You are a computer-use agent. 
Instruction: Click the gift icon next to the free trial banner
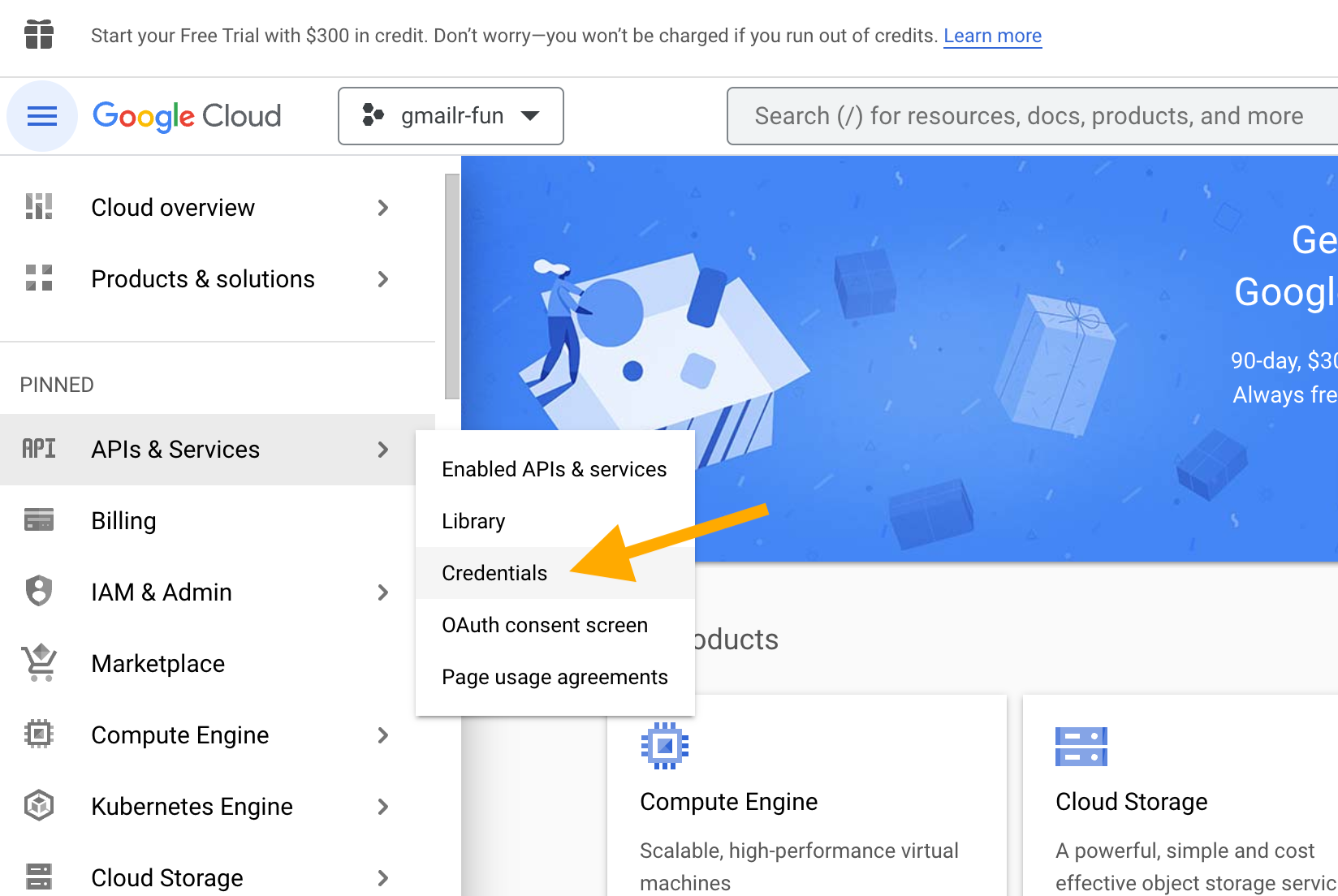click(39, 35)
